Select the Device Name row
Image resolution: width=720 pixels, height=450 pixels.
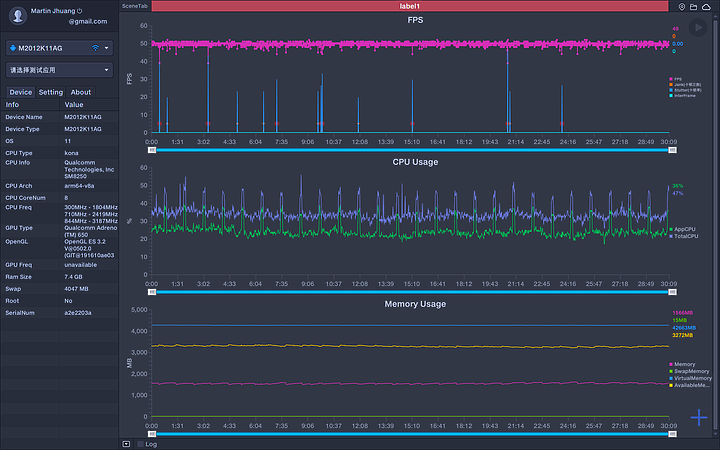[59, 117]
